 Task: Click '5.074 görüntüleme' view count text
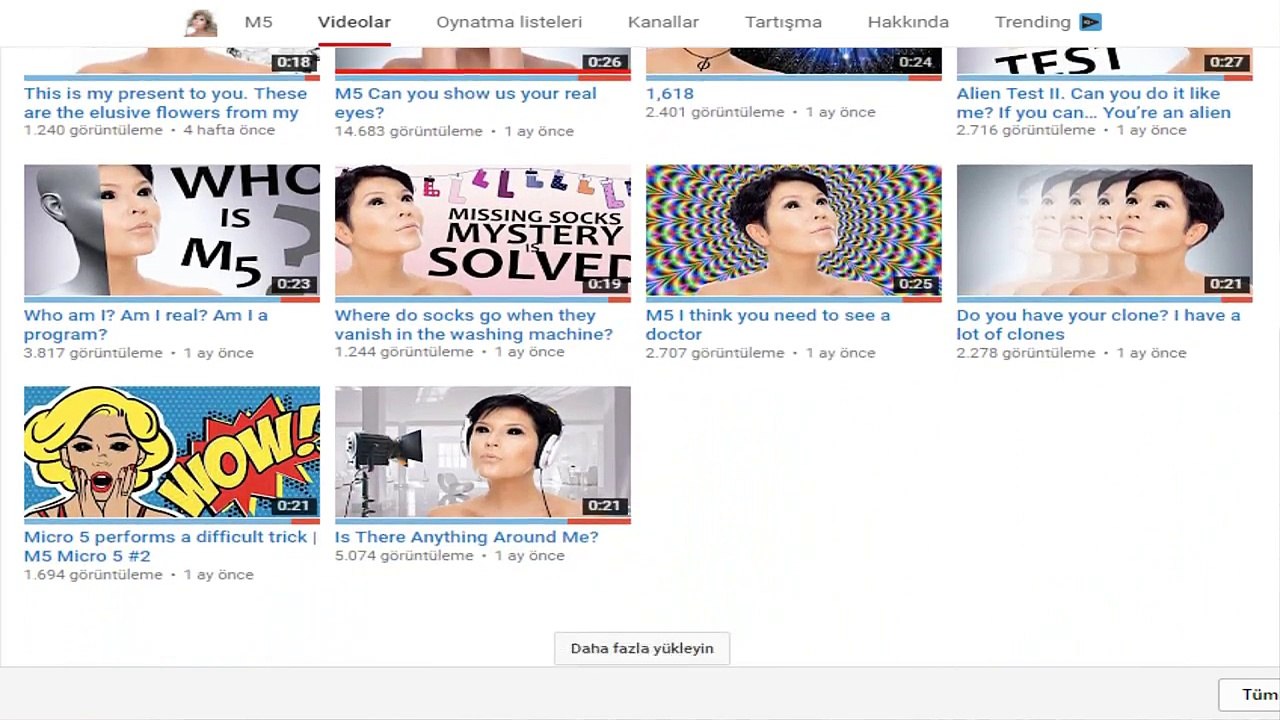coord(404,556)
